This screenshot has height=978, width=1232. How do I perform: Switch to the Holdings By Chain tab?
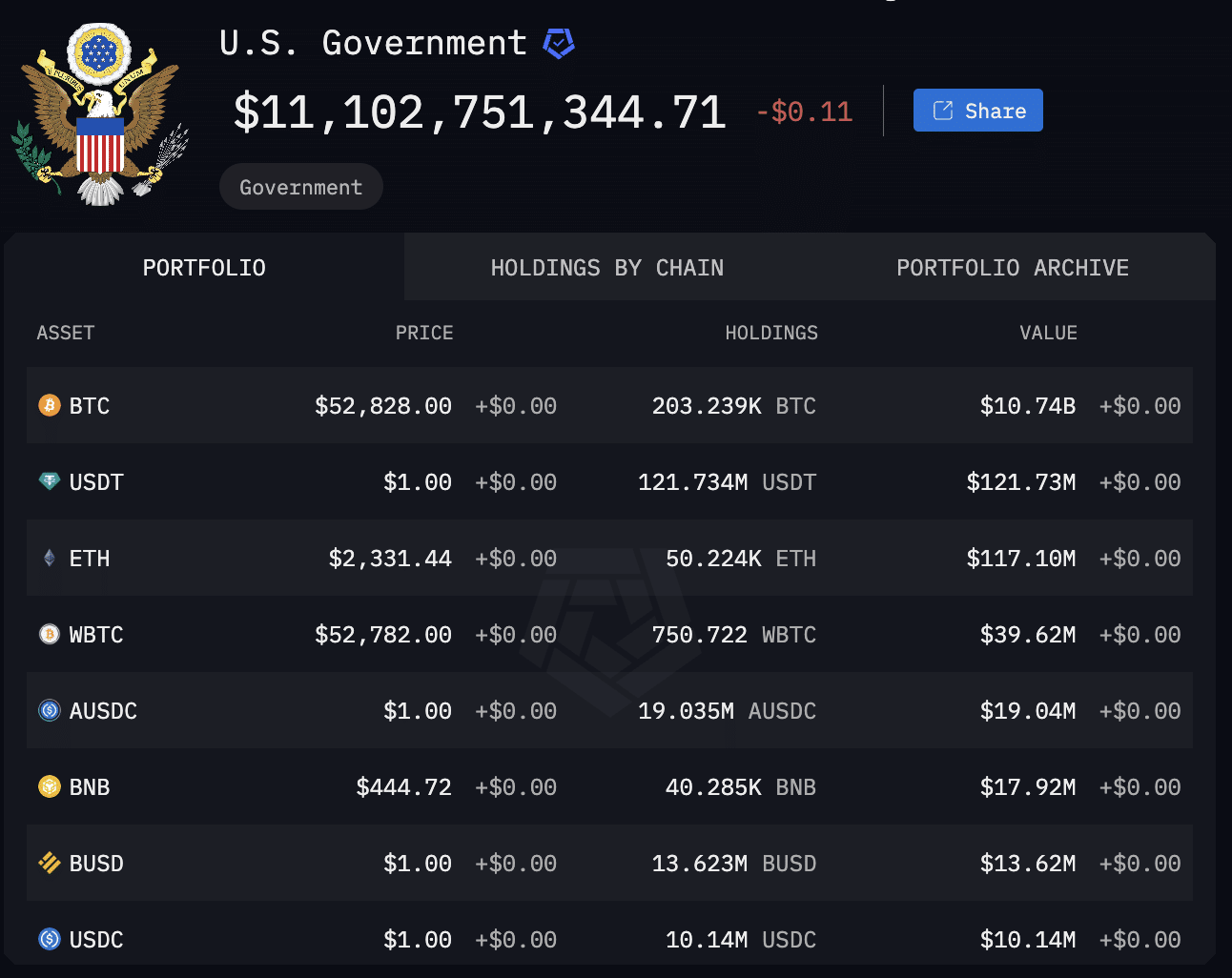[607, 268]
